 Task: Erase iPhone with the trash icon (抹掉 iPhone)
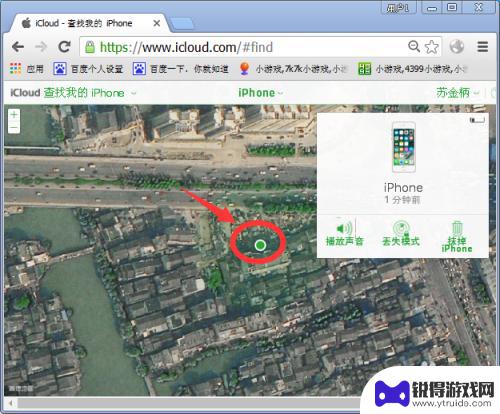pos(457,237)
